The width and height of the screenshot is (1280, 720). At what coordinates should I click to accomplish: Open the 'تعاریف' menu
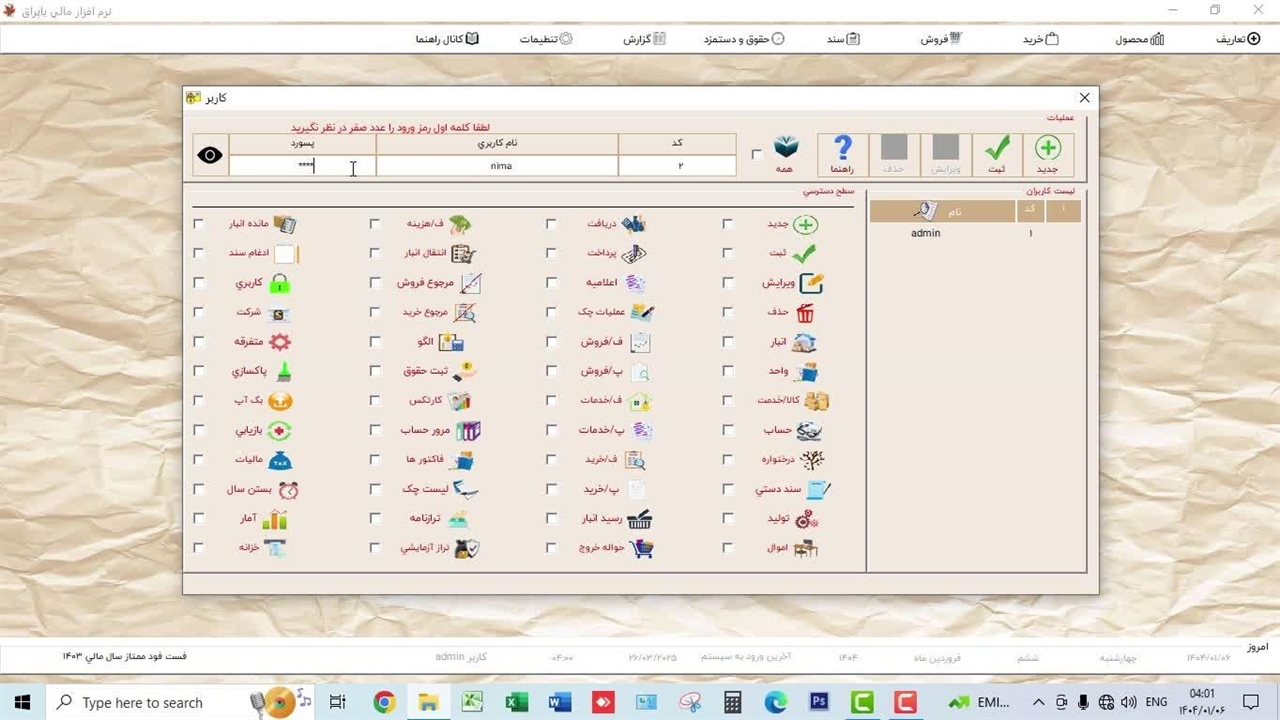(1237, 39)
